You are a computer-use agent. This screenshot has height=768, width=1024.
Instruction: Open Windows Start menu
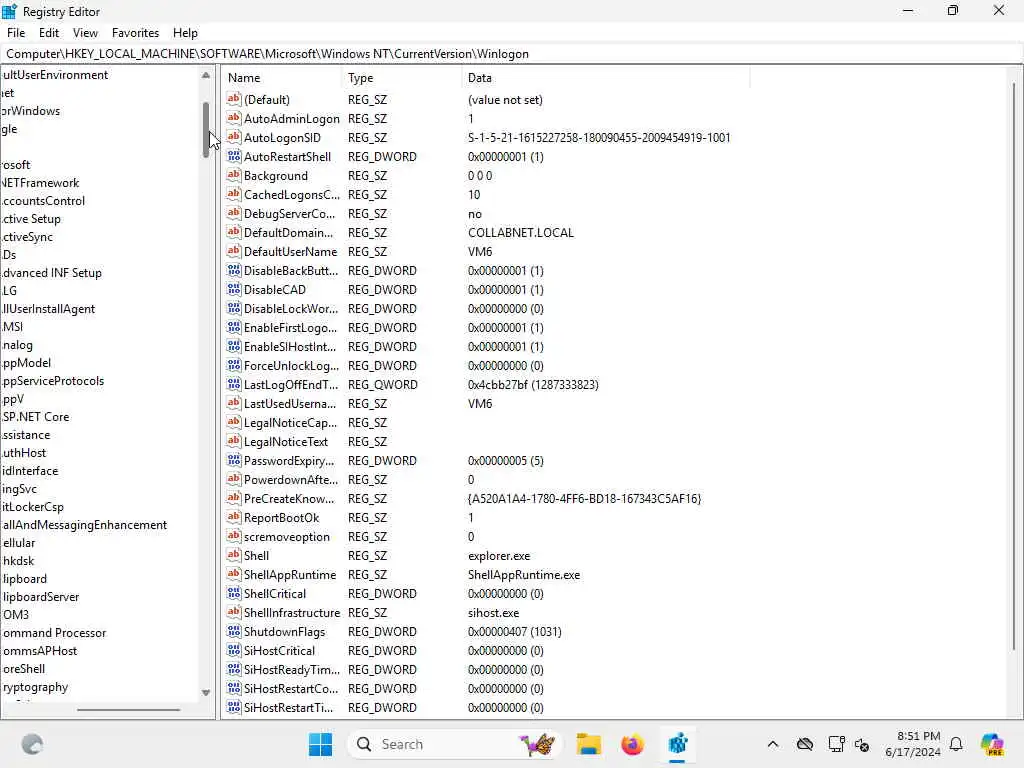pos(320,744)
